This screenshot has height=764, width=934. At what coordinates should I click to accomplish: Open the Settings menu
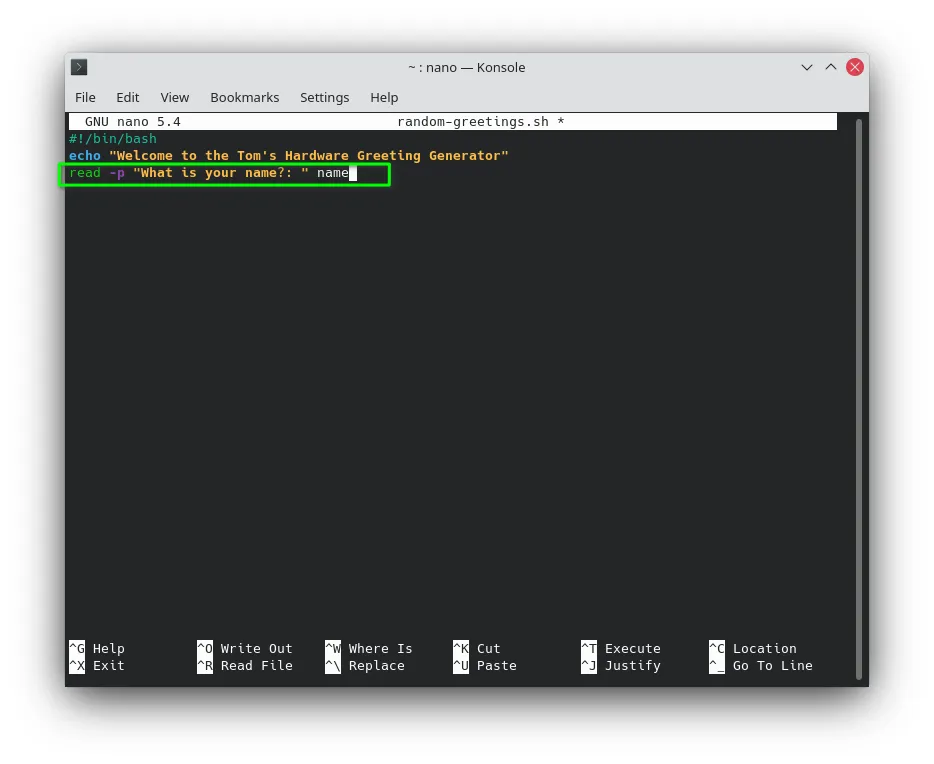(325, 98)
